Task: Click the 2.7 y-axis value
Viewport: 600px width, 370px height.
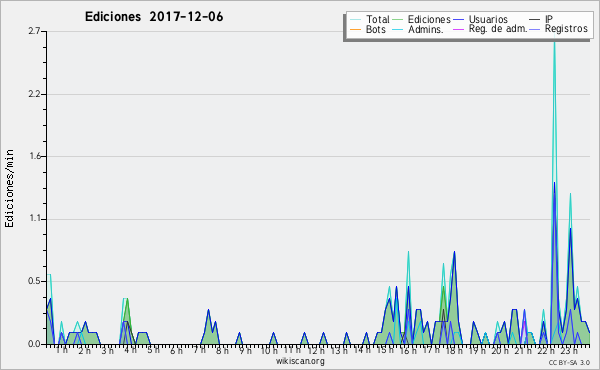Action: click(34, 31)
